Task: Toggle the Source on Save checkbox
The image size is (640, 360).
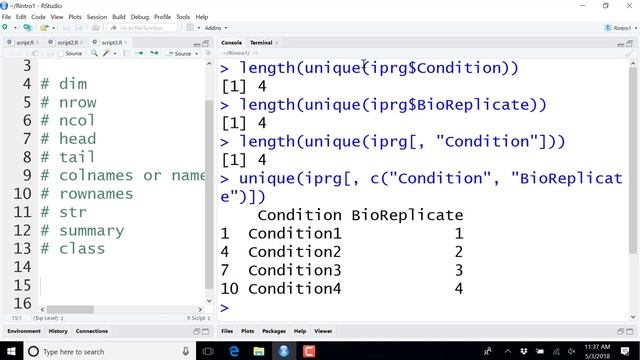Action: coord(60,53)
